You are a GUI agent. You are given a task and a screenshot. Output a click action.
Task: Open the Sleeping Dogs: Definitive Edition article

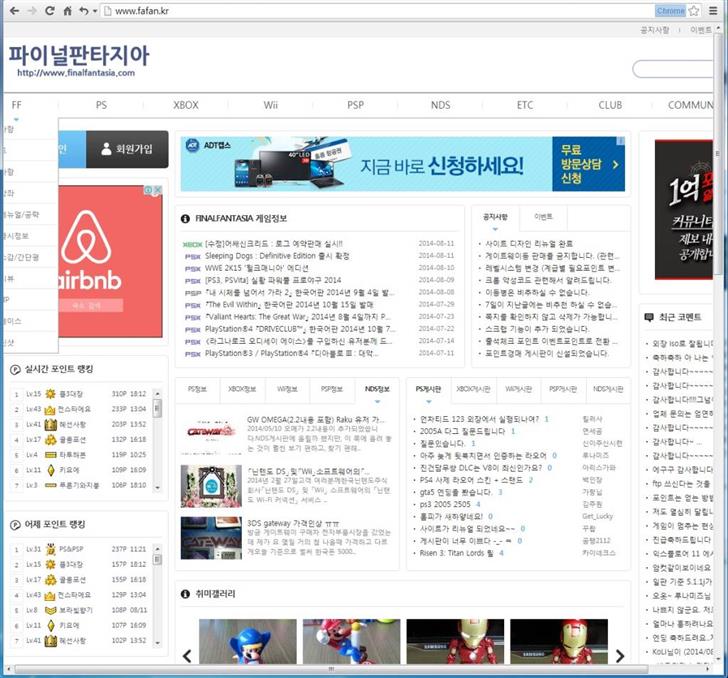point(277,256)
